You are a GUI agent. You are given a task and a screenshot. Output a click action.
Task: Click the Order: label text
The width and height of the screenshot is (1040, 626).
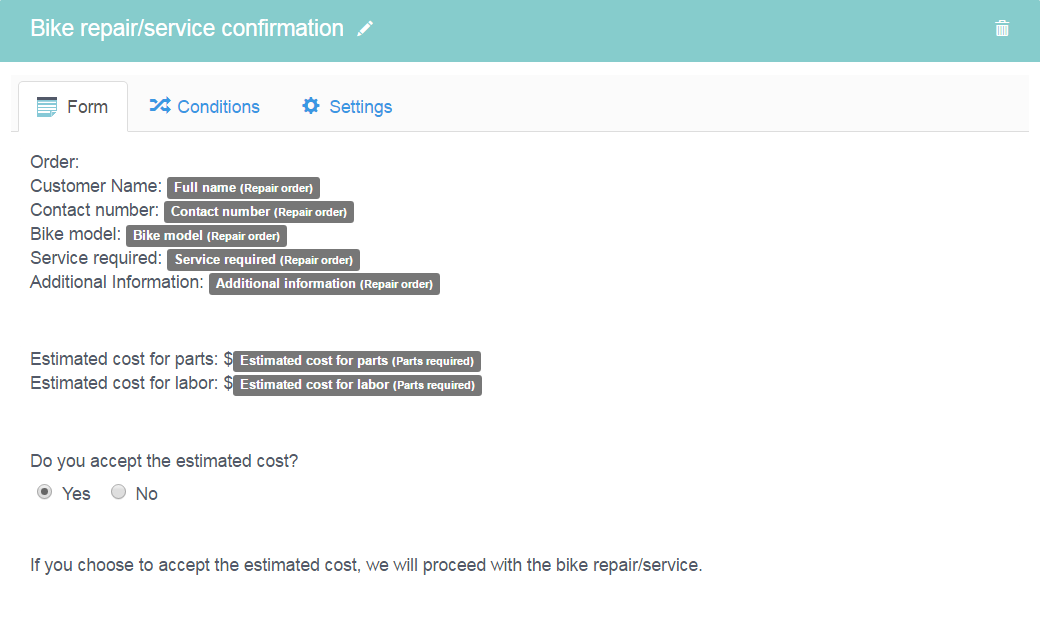pos(54,162)
